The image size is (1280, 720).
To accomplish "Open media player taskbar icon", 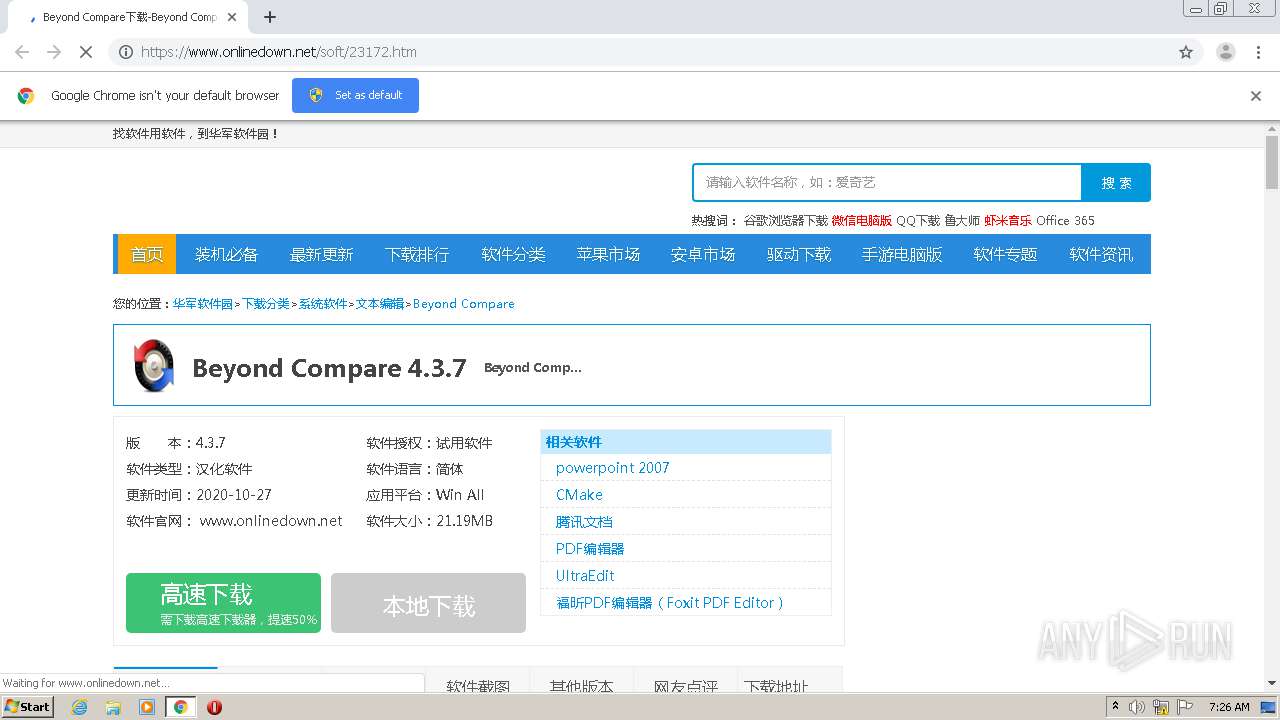I will 147,707.
